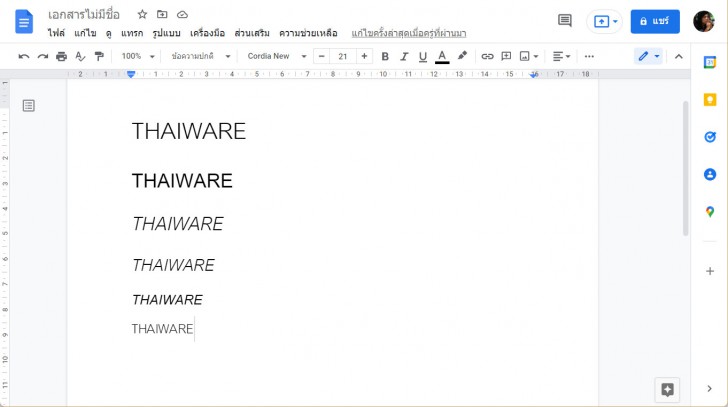The width and height of the screenshot is (728, 407).
Task: Open the รูปแบบ (Format) menu
Action: [x=166, y=33]
